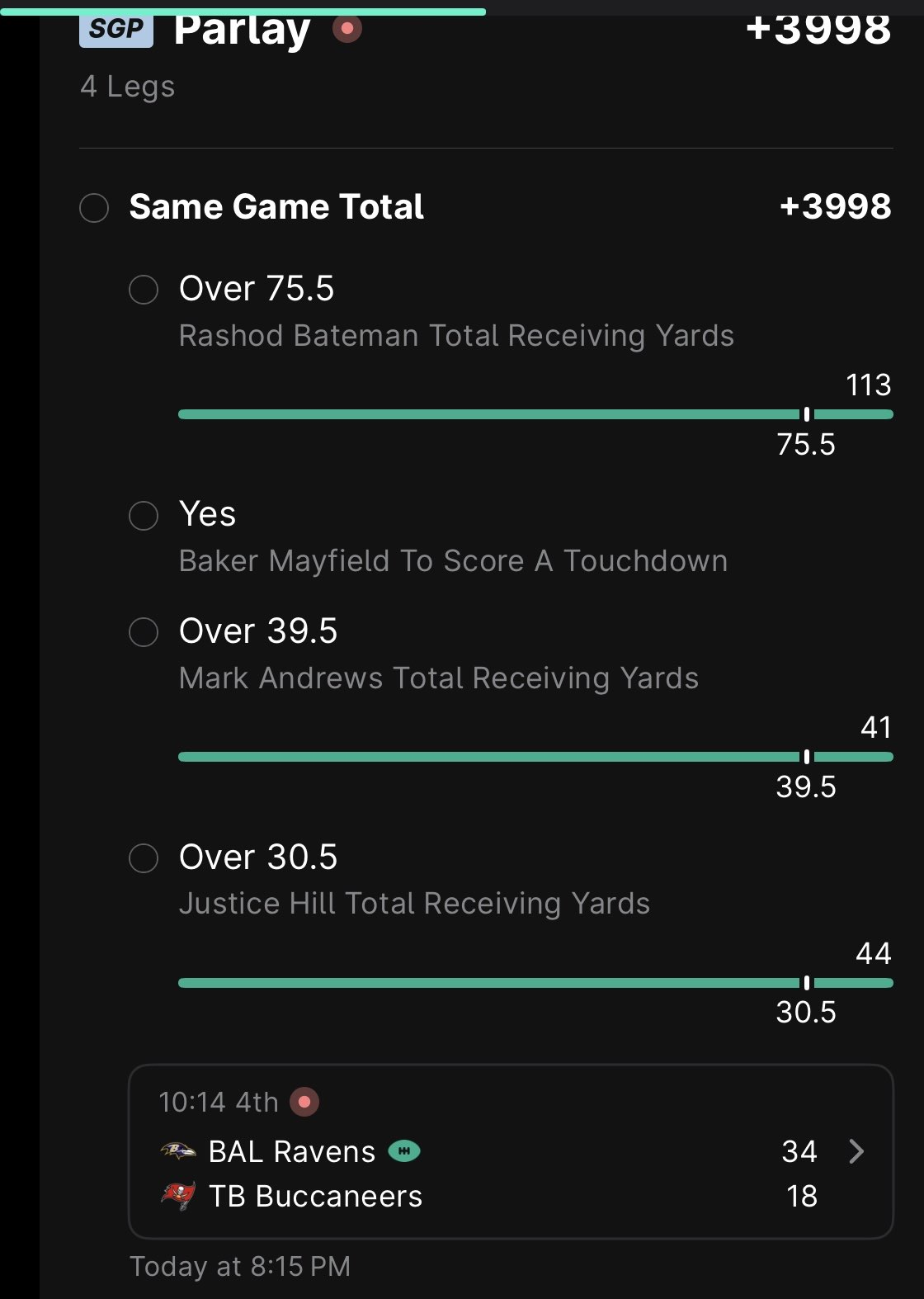The image size is (924, 1299).
Task: Open the BAL Ravens team name
Action: [292, 1151]
